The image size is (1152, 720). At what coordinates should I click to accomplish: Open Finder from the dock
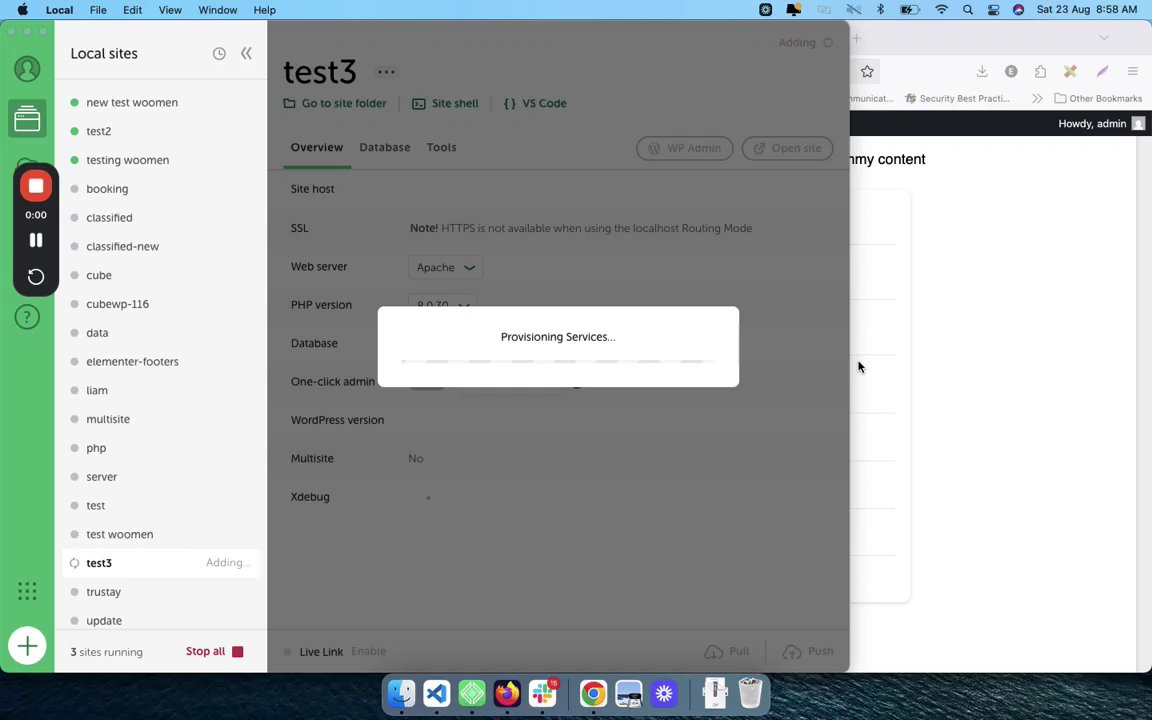401,694
